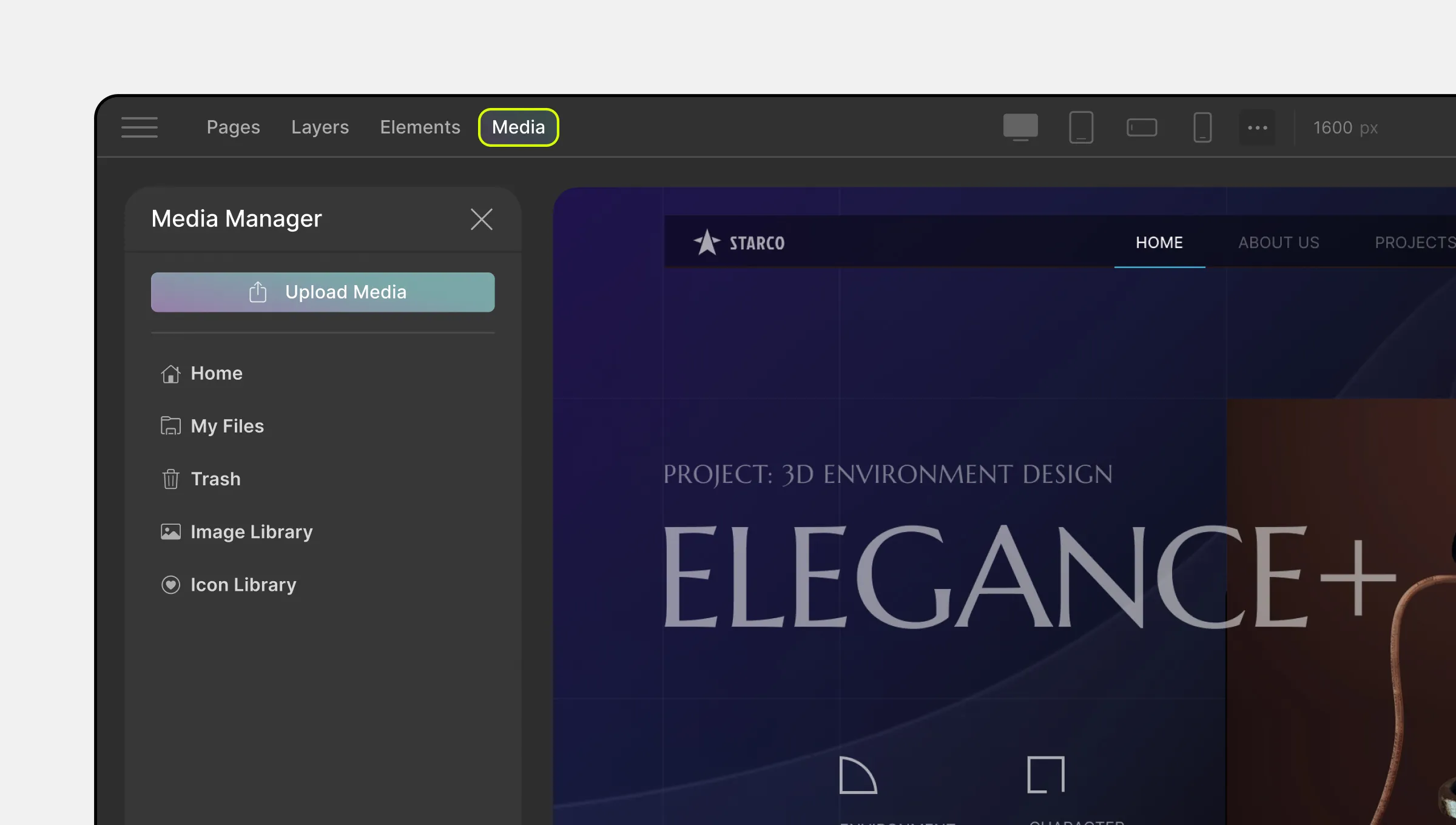
Task: Switch to the Pages tab
Action: (x=232, y=127)
